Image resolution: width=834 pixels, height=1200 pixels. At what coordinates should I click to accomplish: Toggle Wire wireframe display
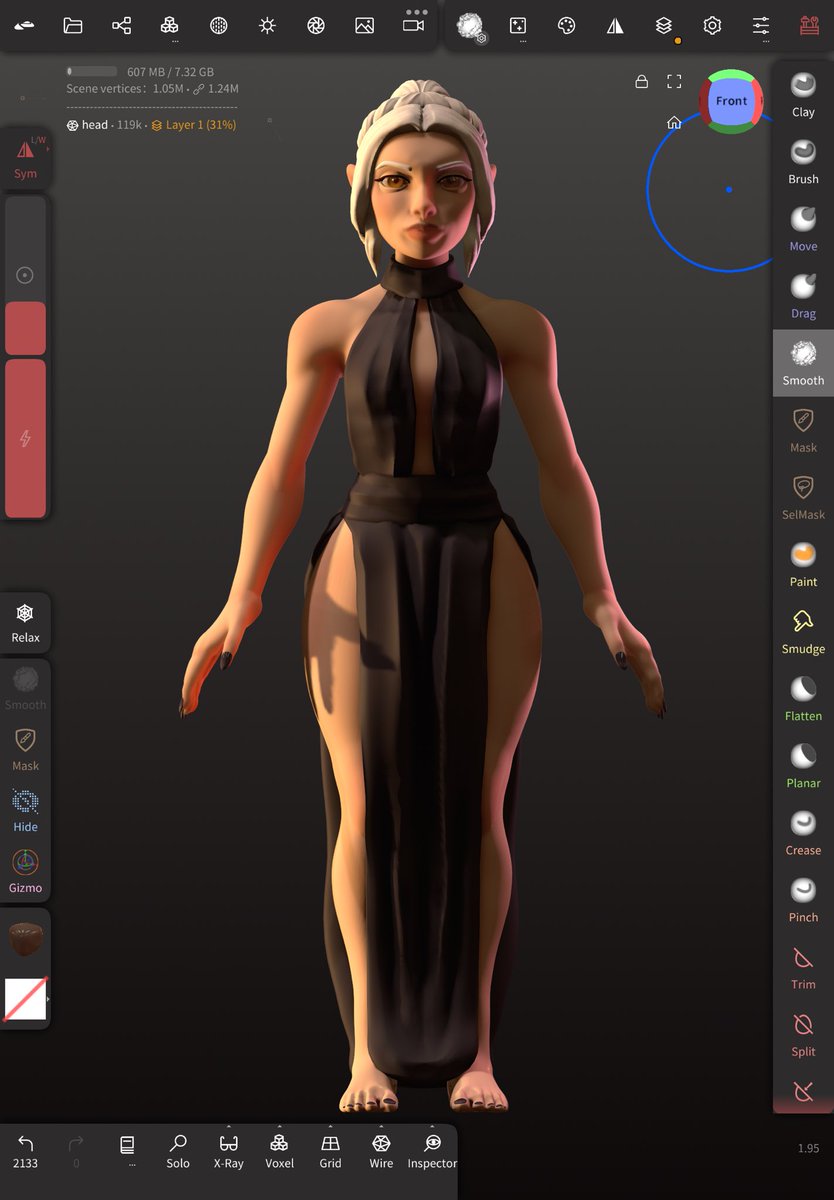tap(381, 1151)
